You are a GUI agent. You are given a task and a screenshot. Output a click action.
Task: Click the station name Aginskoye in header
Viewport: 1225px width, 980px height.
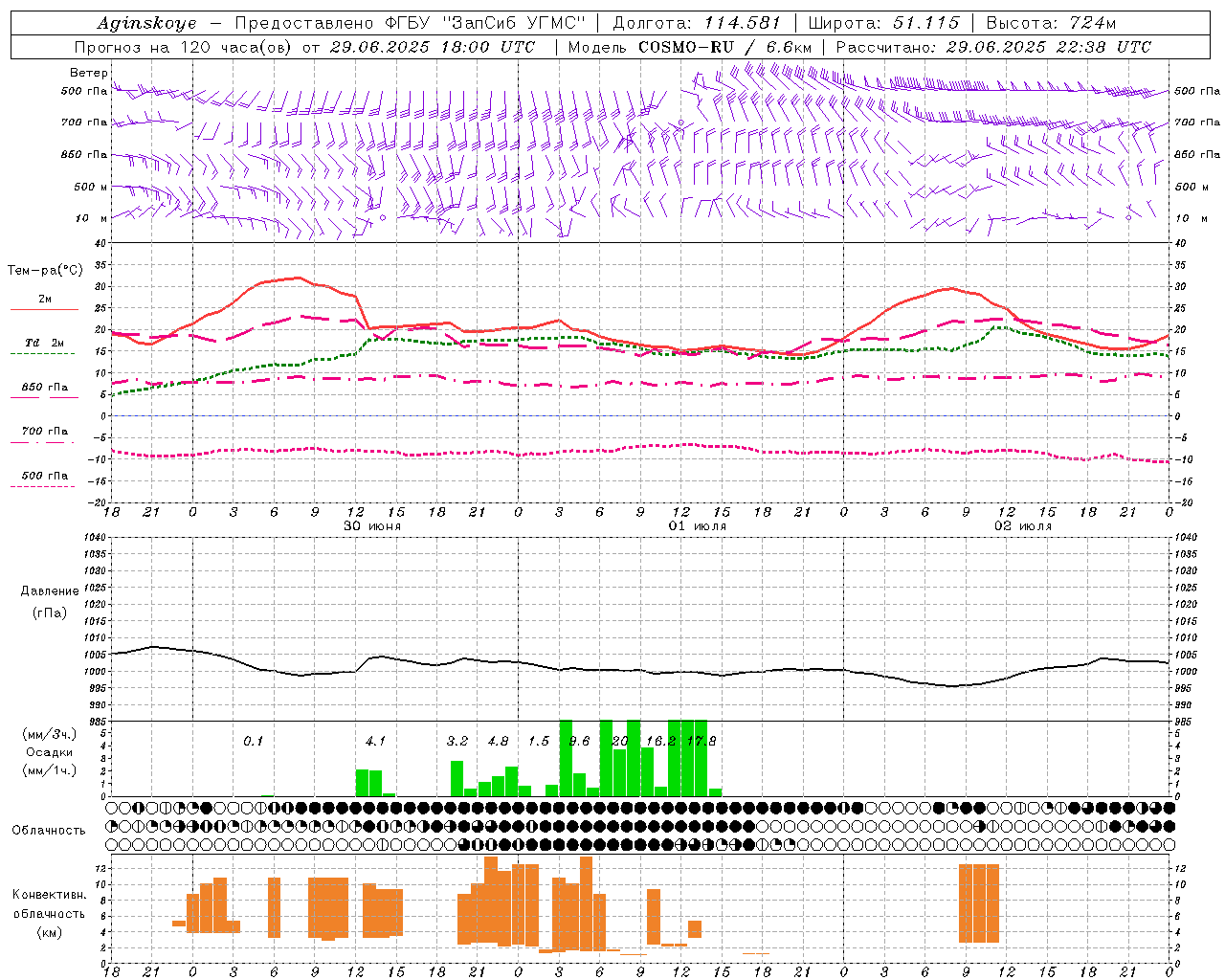click(147, 23)
